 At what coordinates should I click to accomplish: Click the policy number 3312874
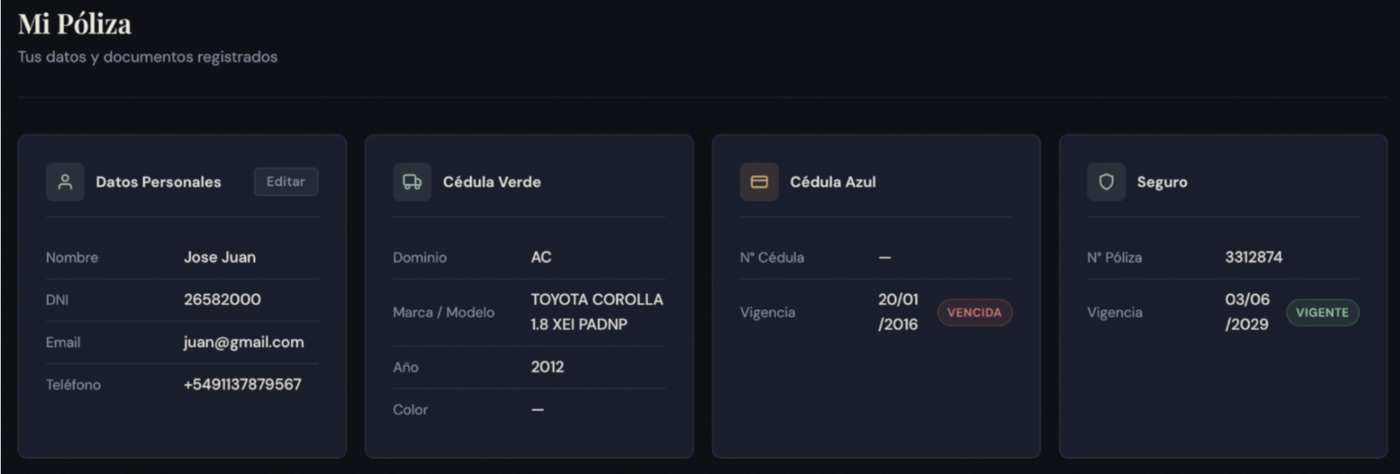pos(1254,257)
